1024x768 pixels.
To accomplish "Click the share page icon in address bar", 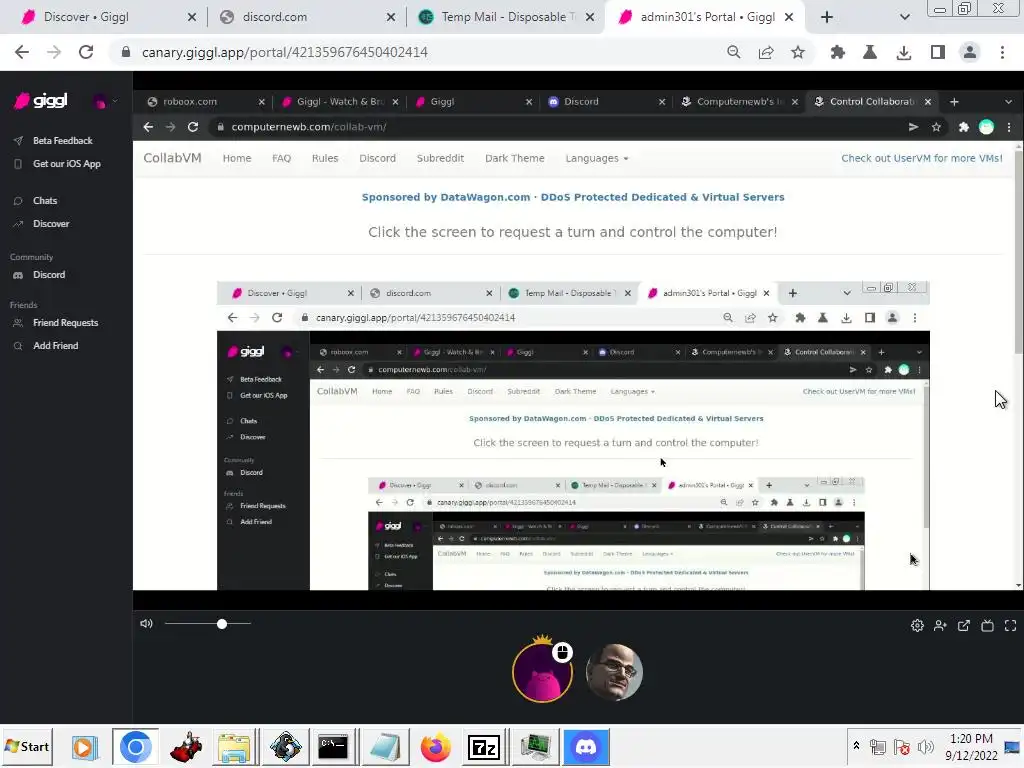I will pos(766,52).
